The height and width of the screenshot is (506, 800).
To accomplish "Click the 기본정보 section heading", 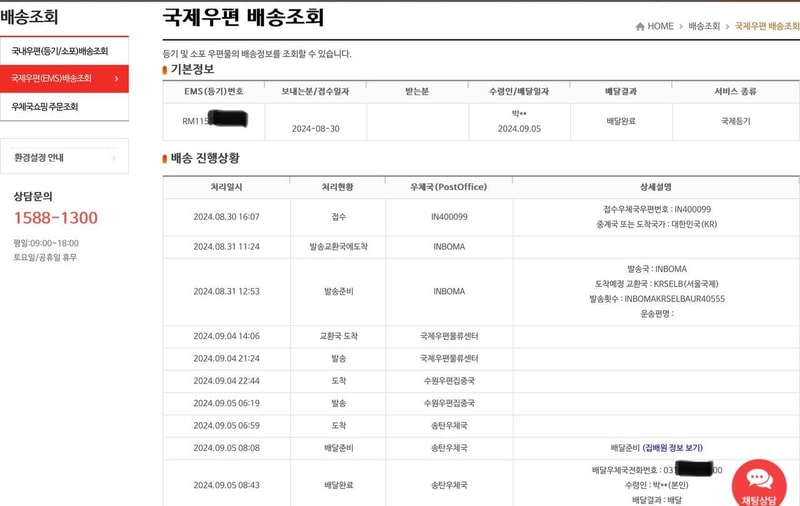I will 192,69.
